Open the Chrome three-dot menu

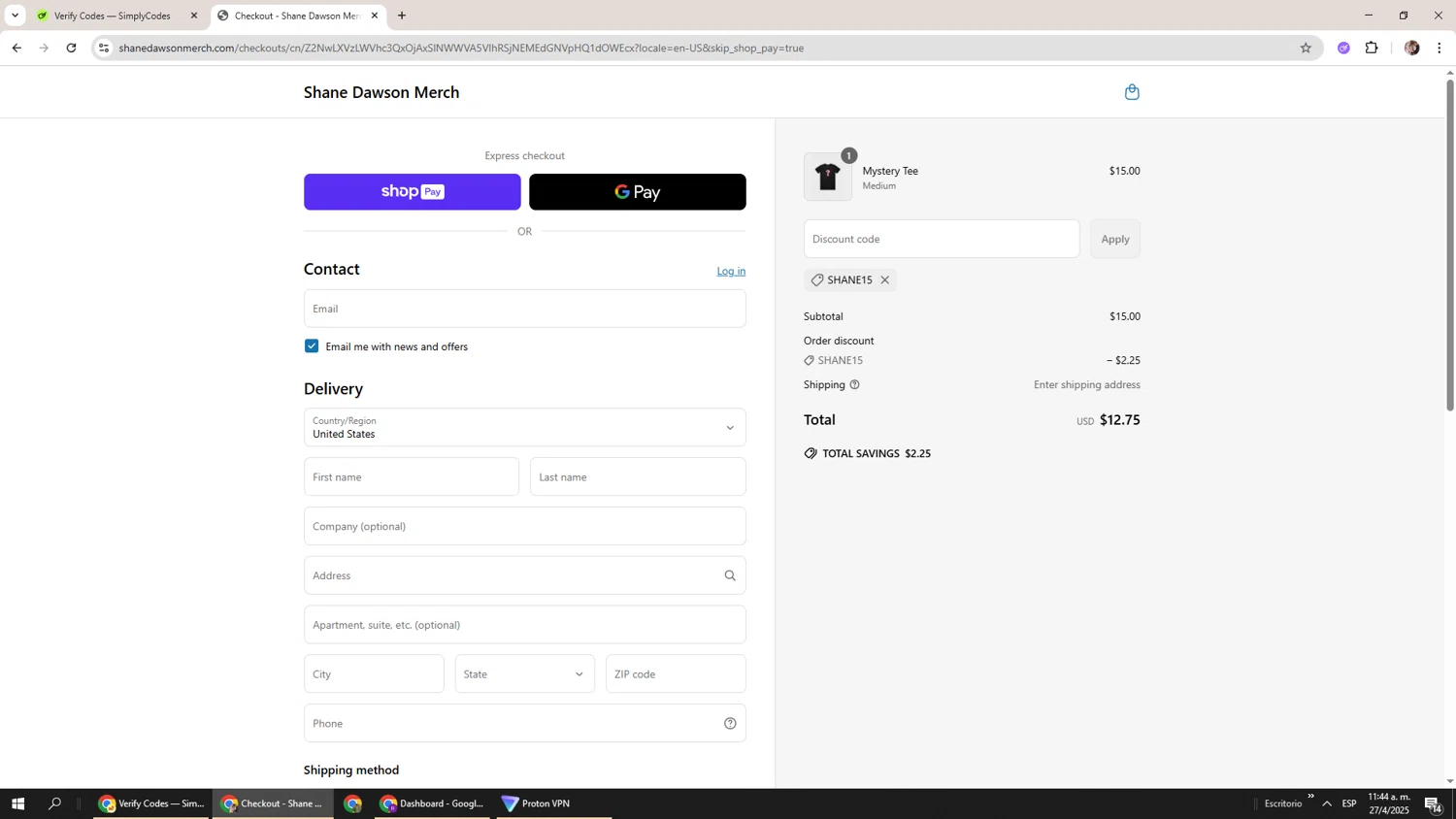click(1439, 48)
